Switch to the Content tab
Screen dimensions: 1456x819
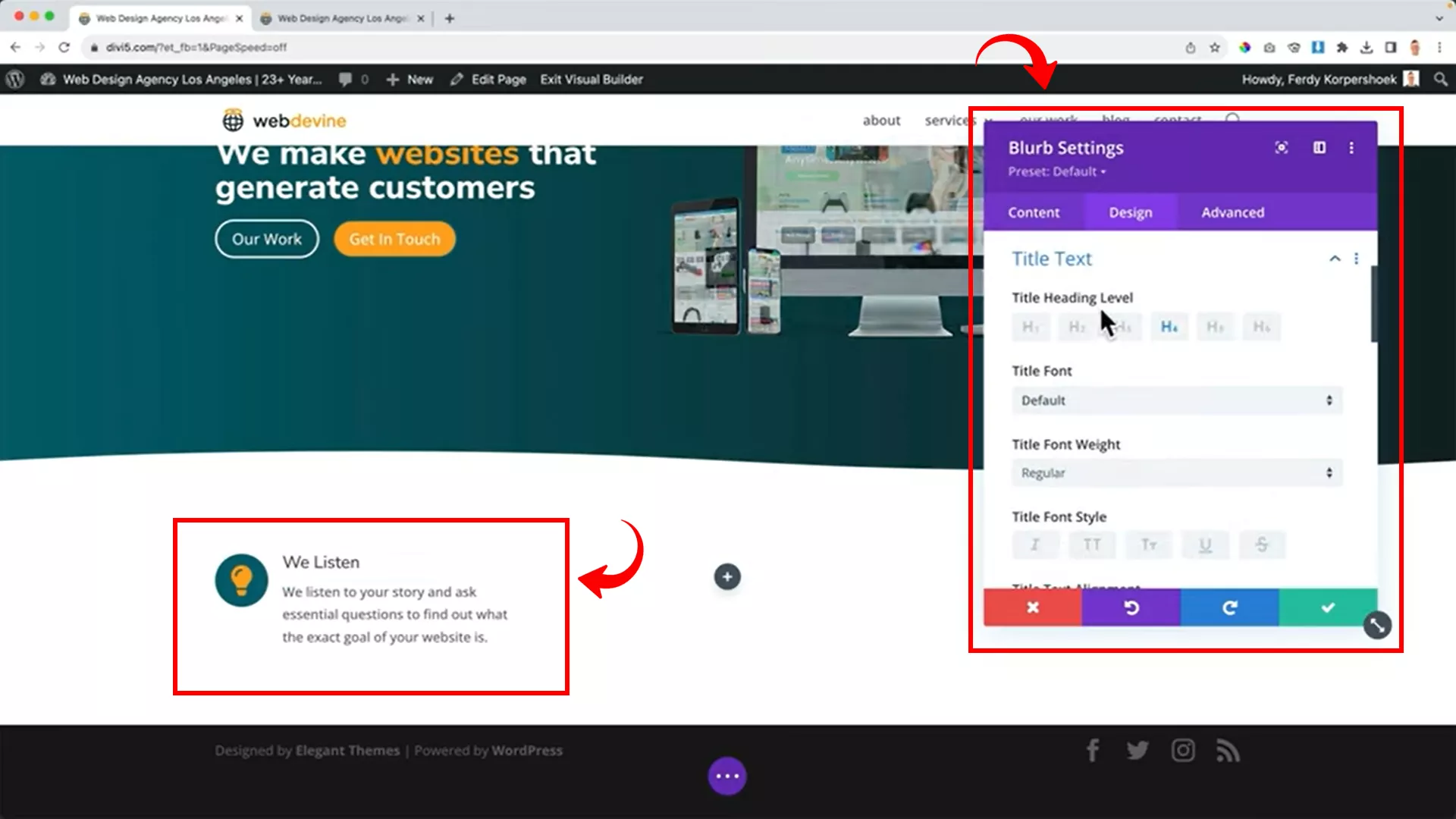(x=1034, y=212)
